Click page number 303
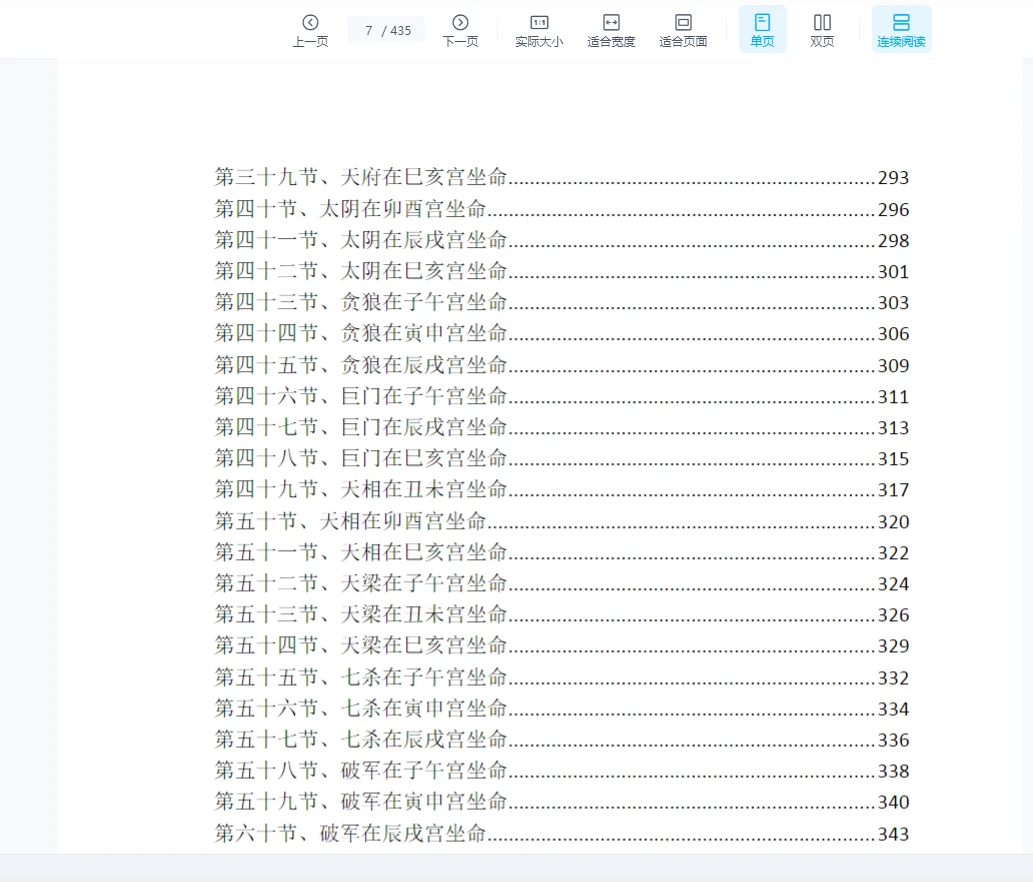Screen dimensions: 1033x882 point(893,303)
